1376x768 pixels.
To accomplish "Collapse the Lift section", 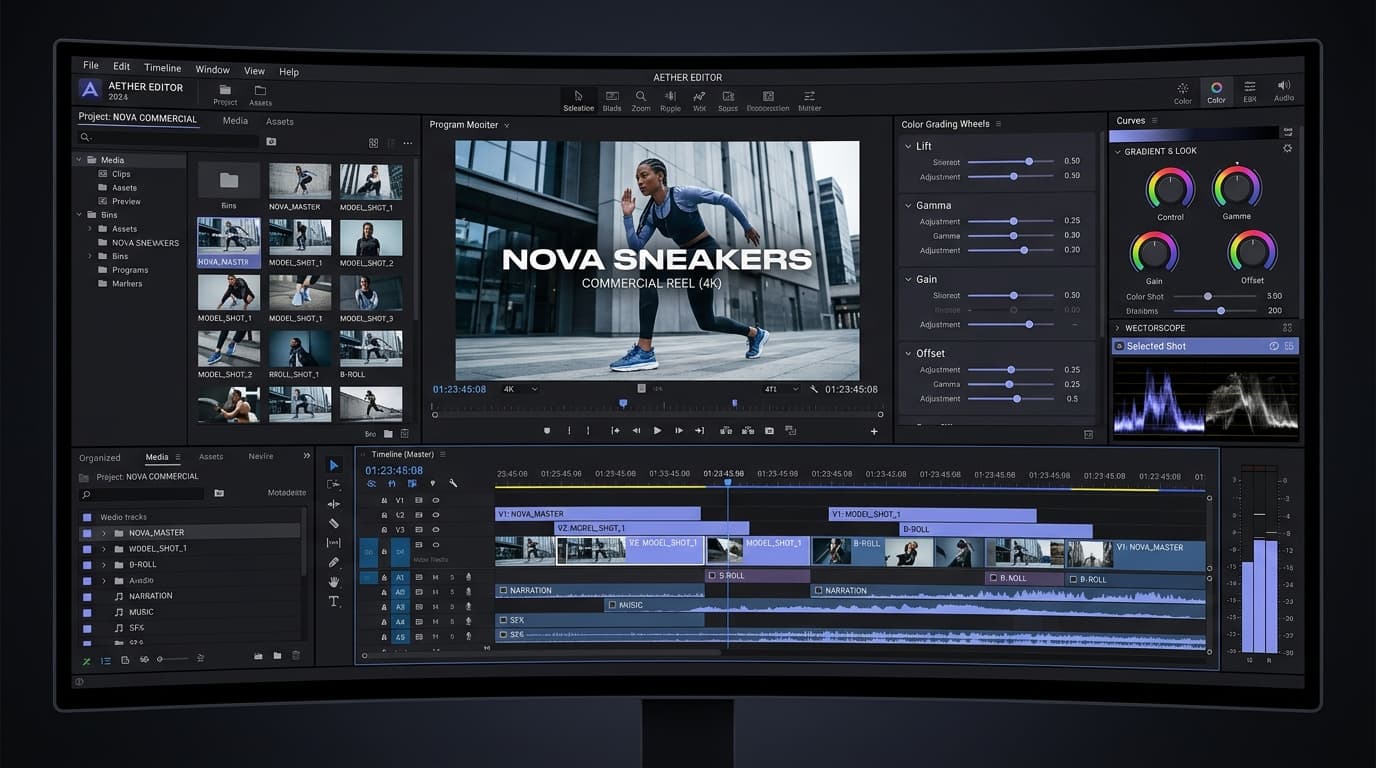I will point(908,146).
